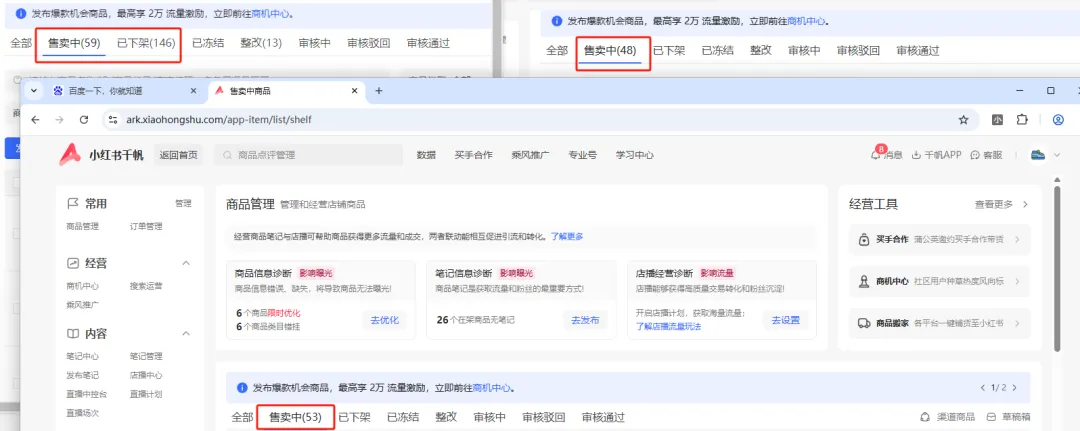Collapse the 内容 sidebar section
Viewport: 1080px width, 431px height.
tap(185, 333)
